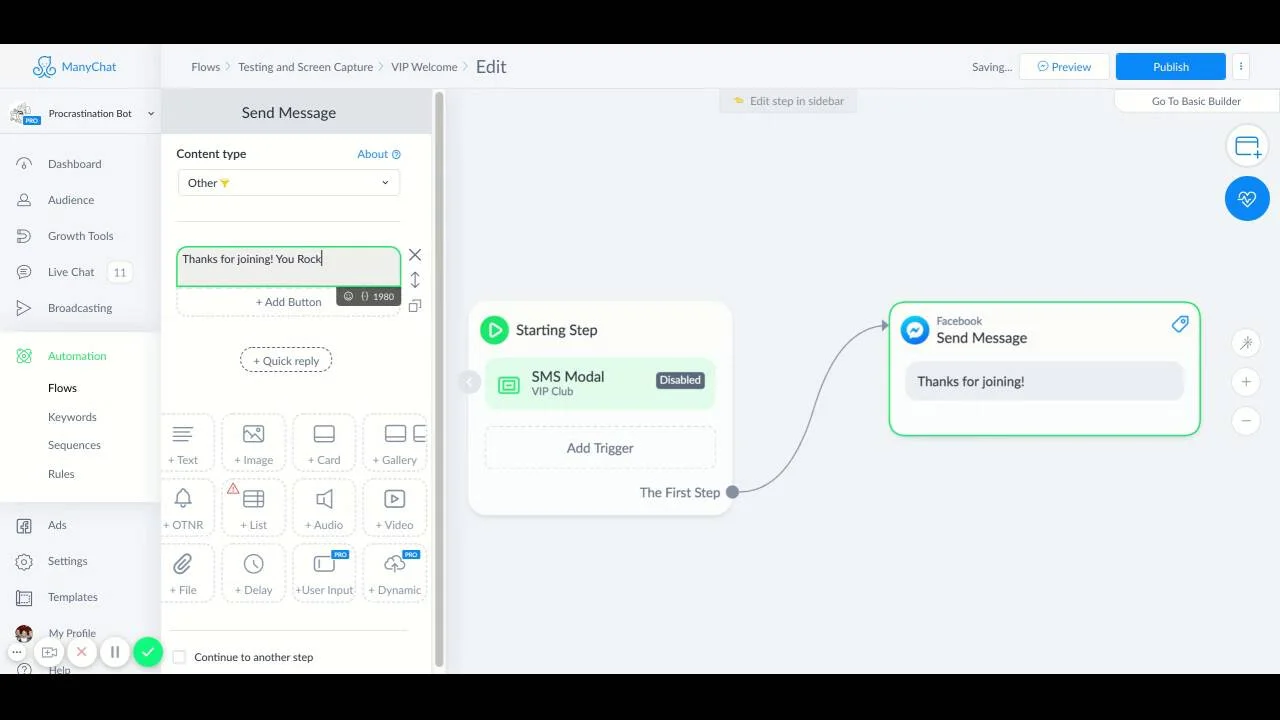Add a Gallery content block
Screen dimensions: 1280x720
(395, 443)
